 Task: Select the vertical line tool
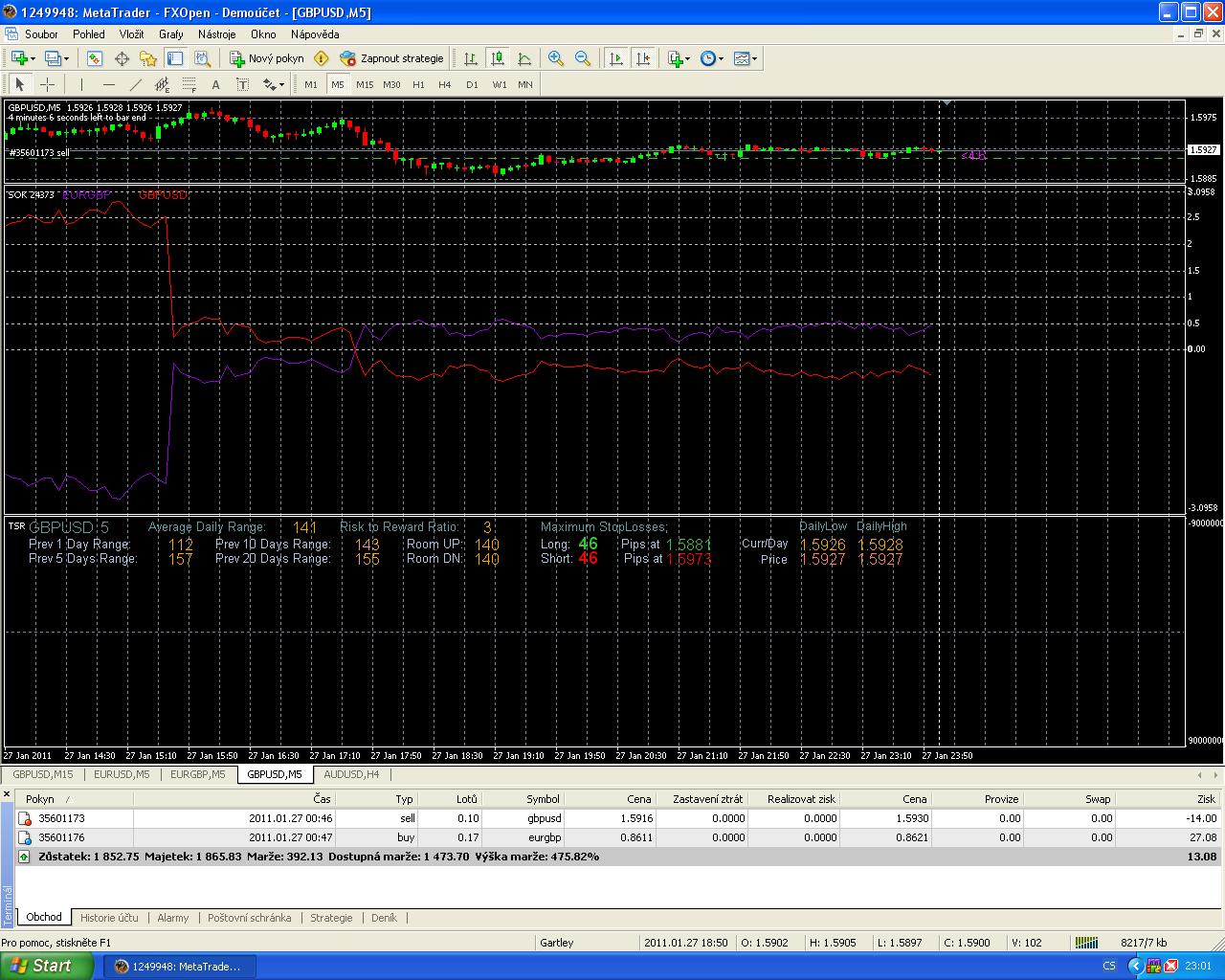pos(81,84)
